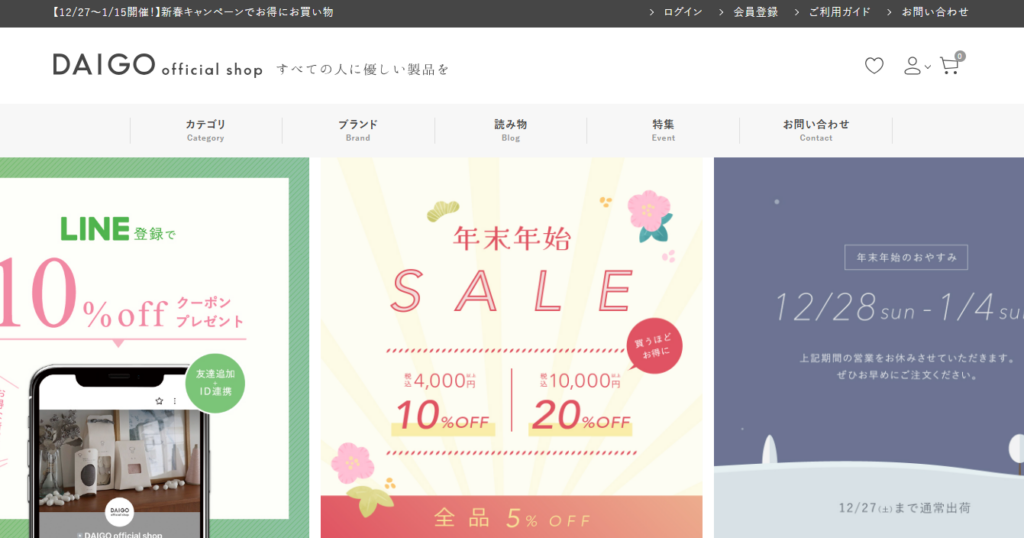Open the カテゴリ Category menu
The height and width of the screenshot is (538, 1024).
pos(206,130)
